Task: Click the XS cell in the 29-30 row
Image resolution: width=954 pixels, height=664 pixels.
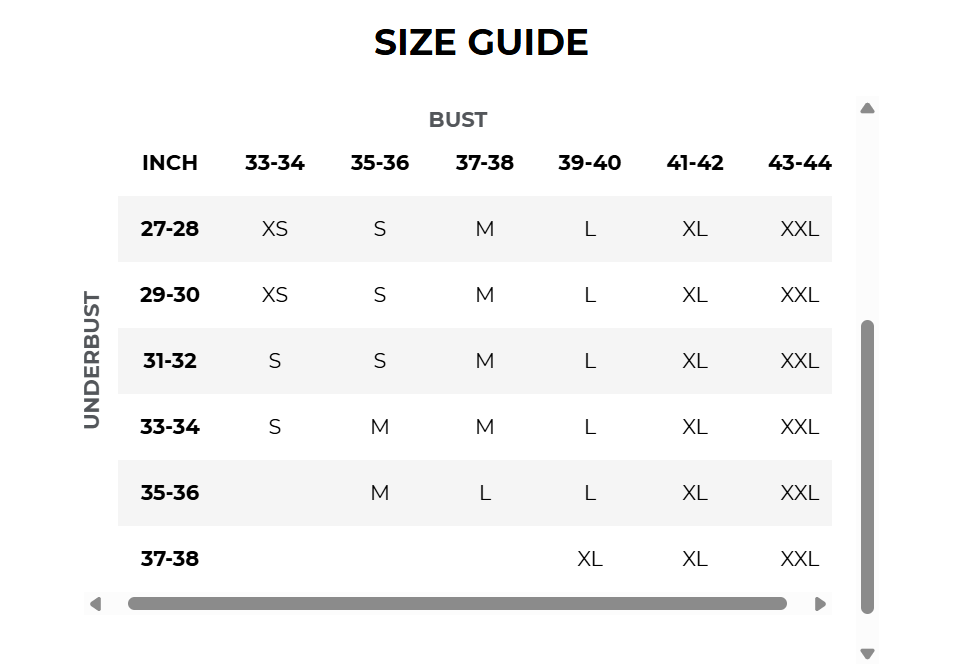Action: [274, 295]
